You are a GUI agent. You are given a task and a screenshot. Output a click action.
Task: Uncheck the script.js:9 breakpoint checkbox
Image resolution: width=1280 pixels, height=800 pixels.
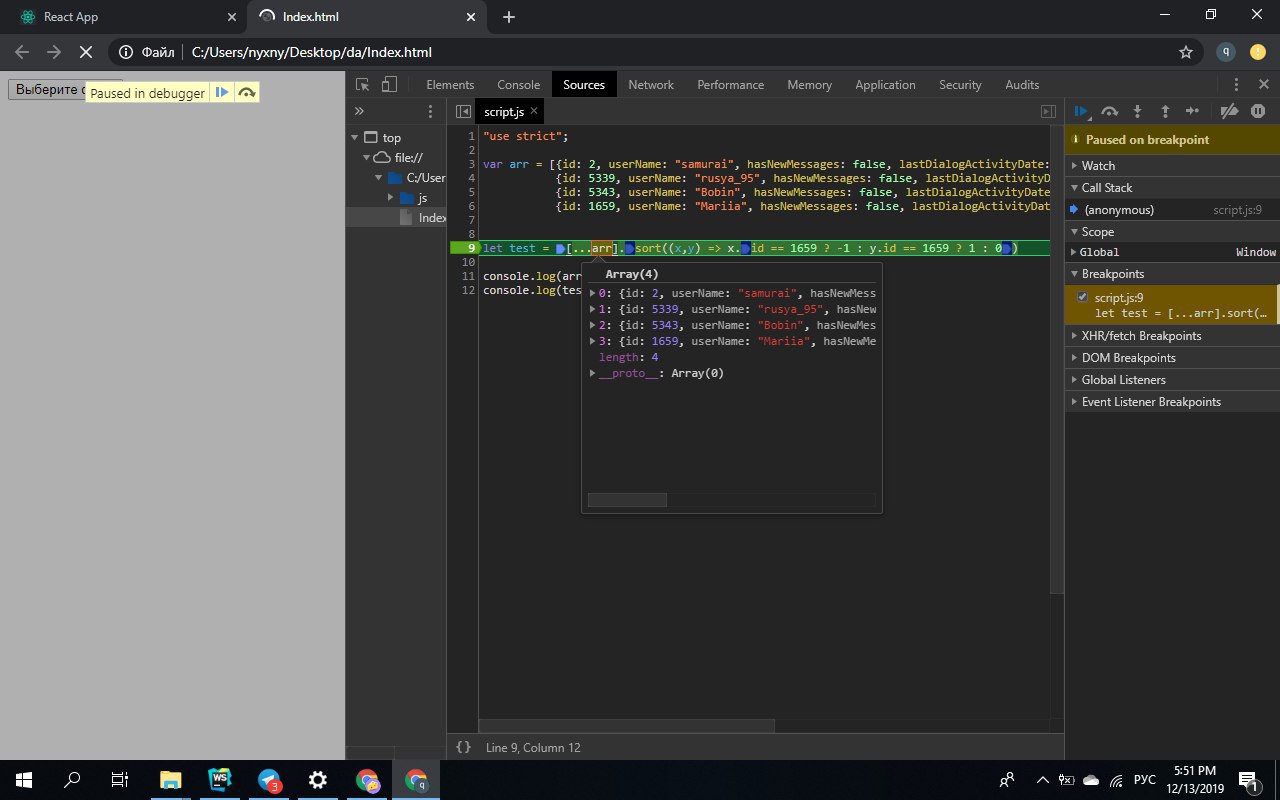point(1082,297)
